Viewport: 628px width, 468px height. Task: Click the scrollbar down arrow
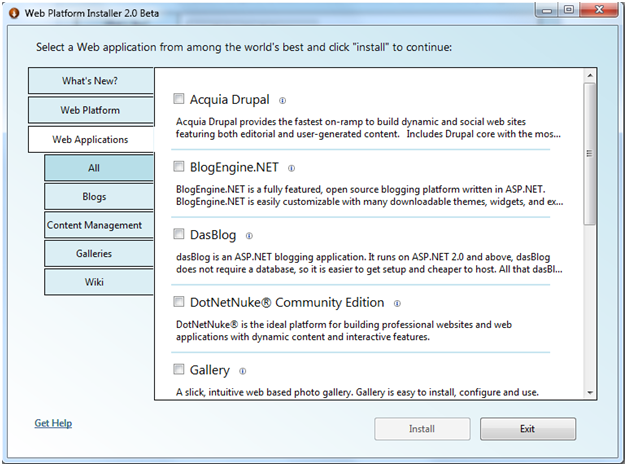590,393
